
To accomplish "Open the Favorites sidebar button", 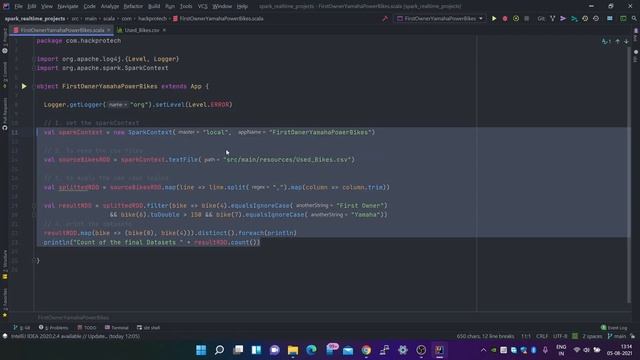I will (5, 303).
